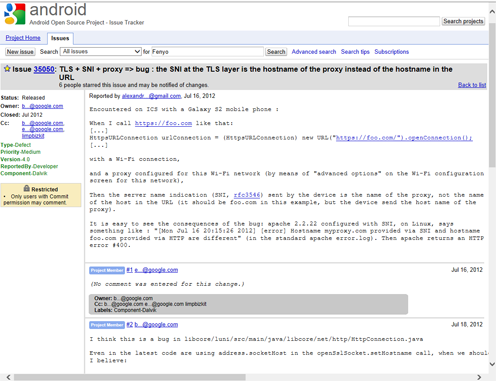The height and width of the screenshot is (381, 496).
Task: Click the Search button next to Fenyo
Action: pos(276,52)
